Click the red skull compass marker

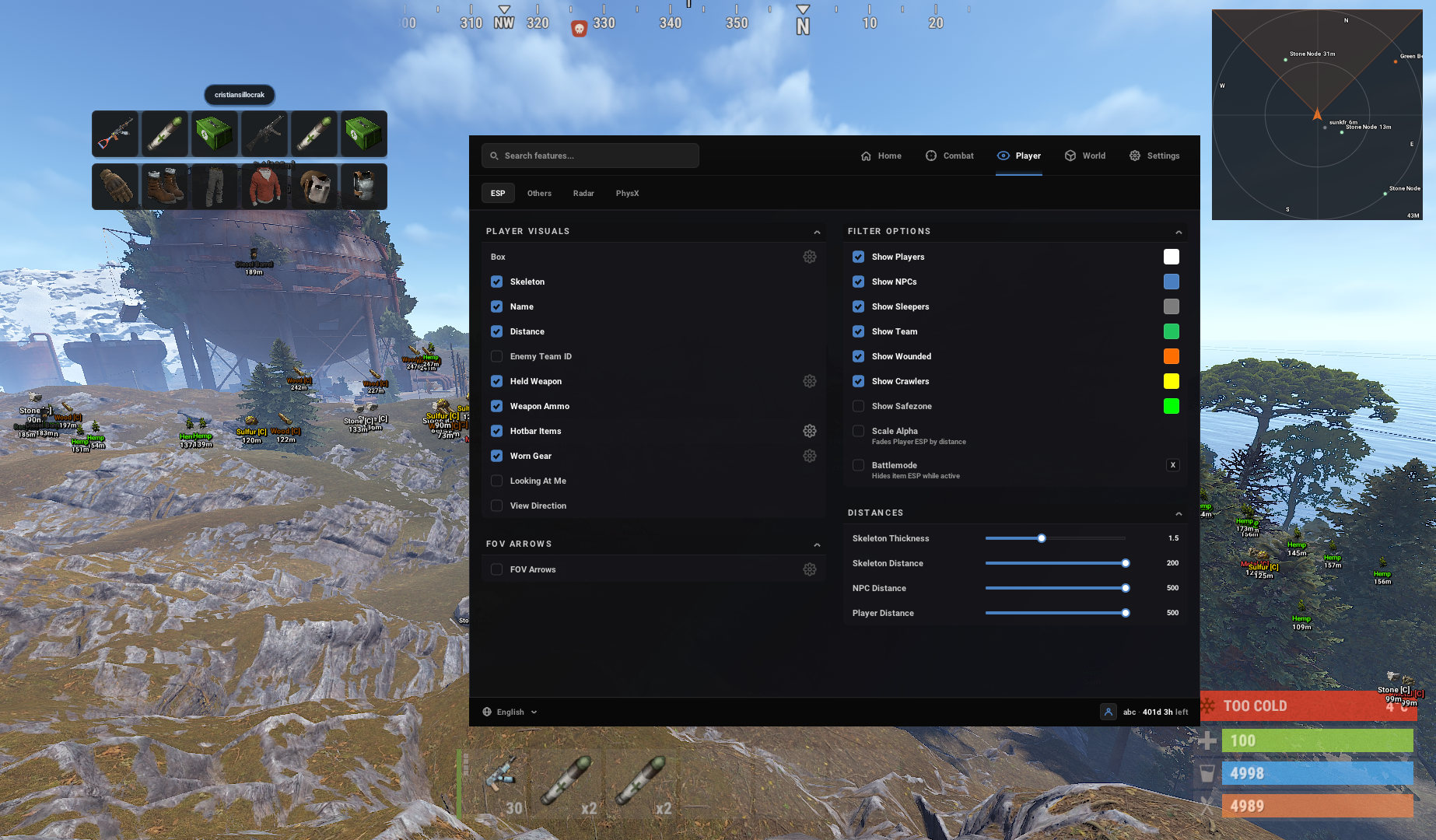[579, 29]
